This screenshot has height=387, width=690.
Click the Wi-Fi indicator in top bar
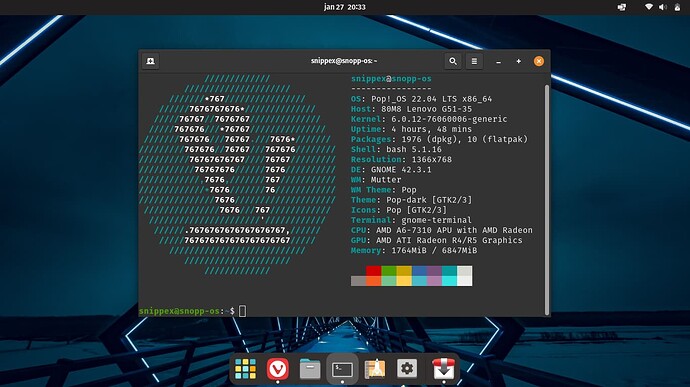coord(649,7)
